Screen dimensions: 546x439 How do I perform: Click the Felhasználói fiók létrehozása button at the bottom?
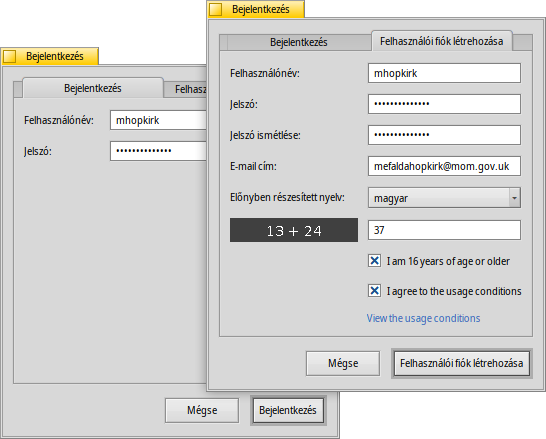click(x=462, y=363)
